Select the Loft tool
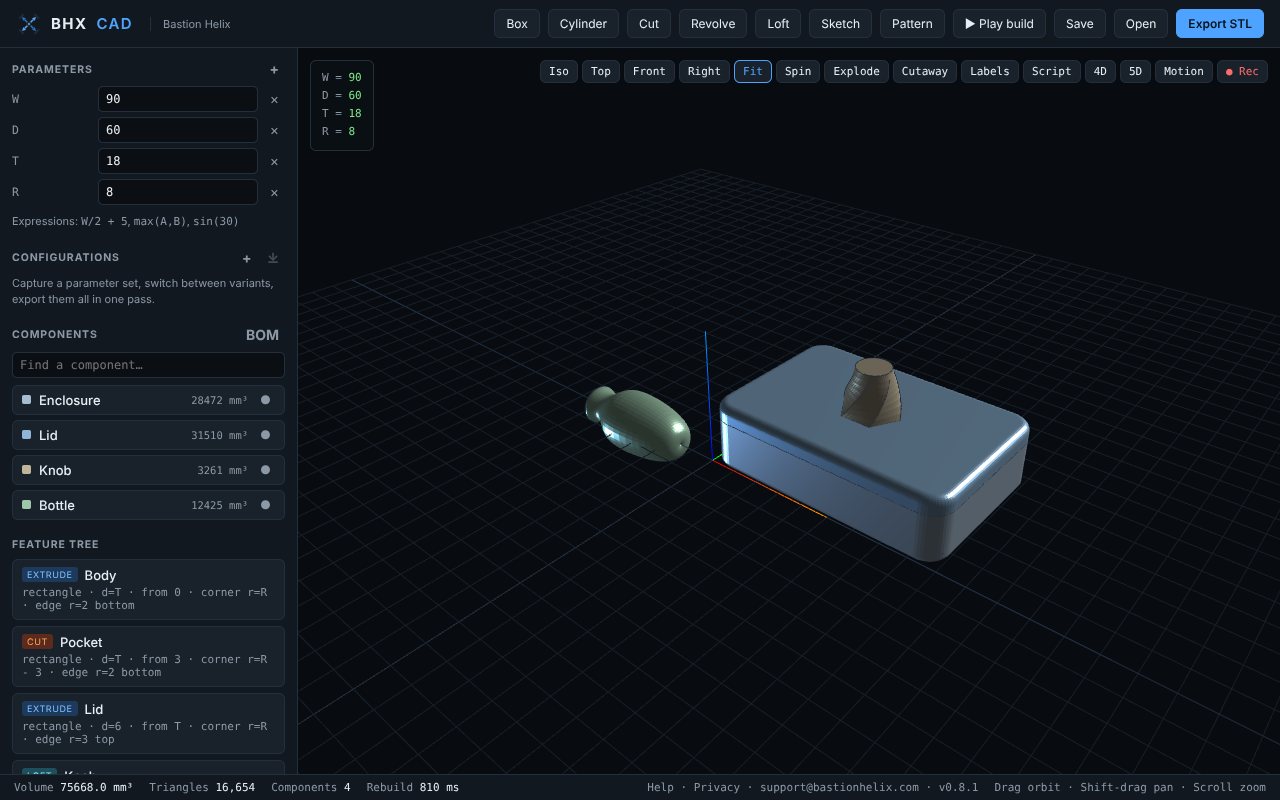The width and height of the screenshot is (1280, 800). coord(778,24)
